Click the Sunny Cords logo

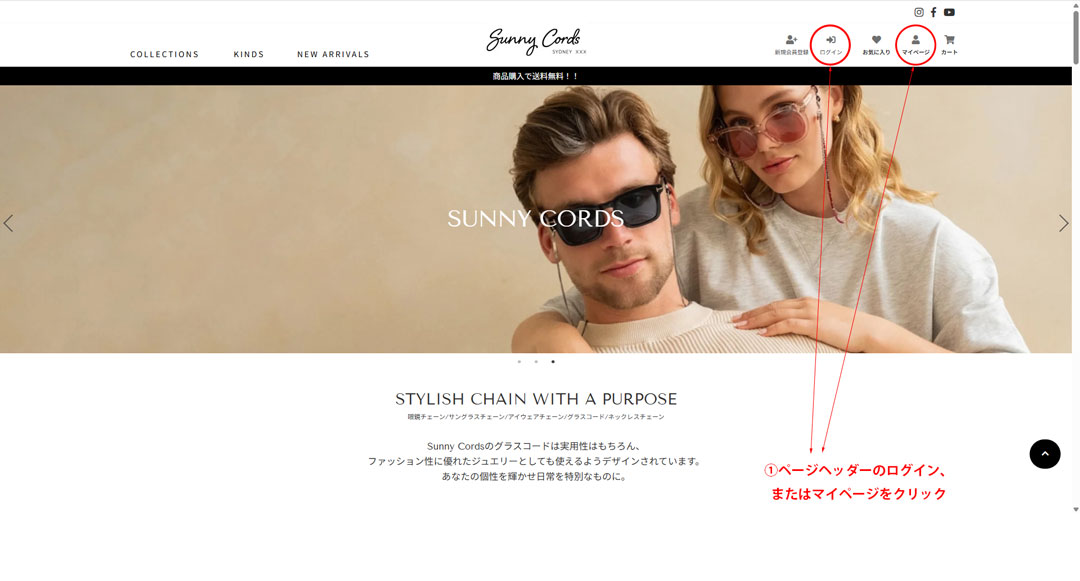(535, 41)
